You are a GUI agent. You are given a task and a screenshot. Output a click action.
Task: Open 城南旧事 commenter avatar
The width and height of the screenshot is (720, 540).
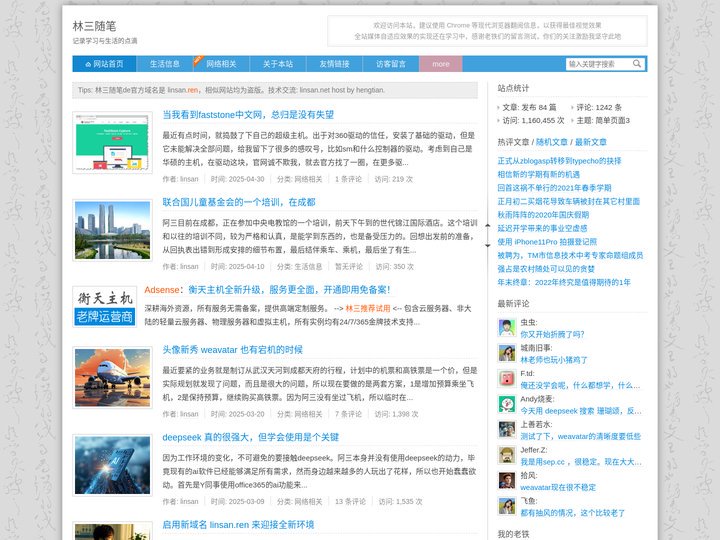click(507, 353)
